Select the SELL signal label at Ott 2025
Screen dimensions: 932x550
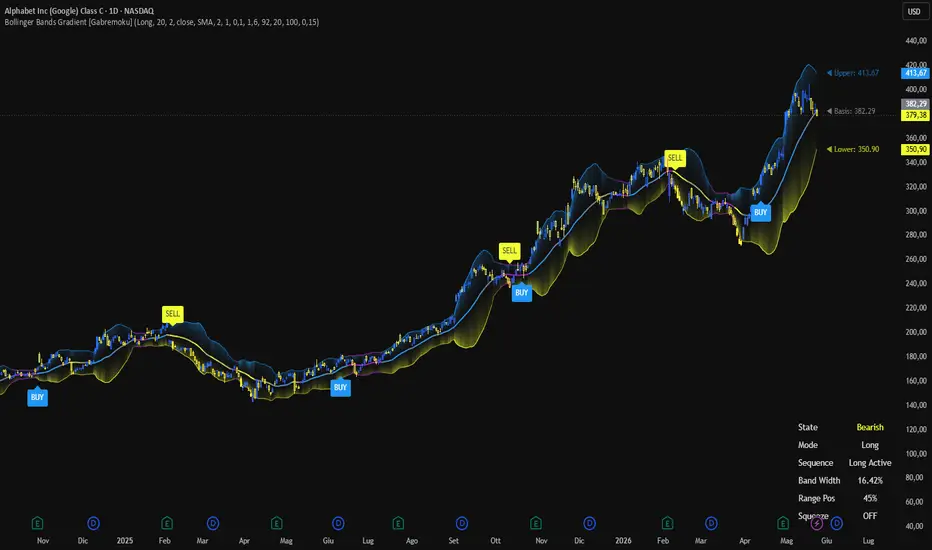coord(509,252)
